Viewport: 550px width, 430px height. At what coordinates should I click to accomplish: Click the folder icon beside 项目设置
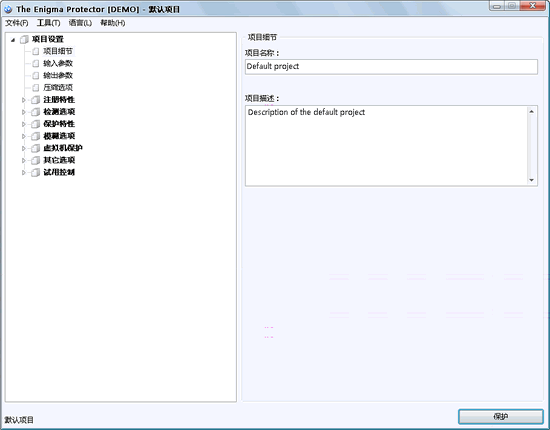[24, 39]
